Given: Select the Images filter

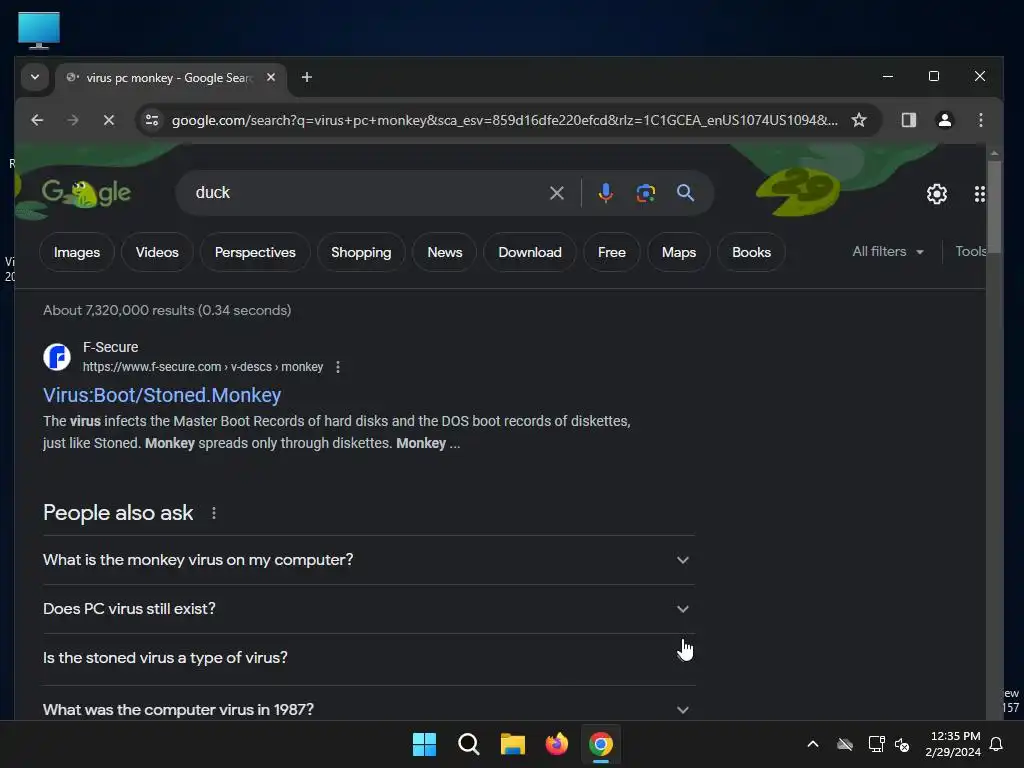Looking at the screenshot, I should (77, 252).
